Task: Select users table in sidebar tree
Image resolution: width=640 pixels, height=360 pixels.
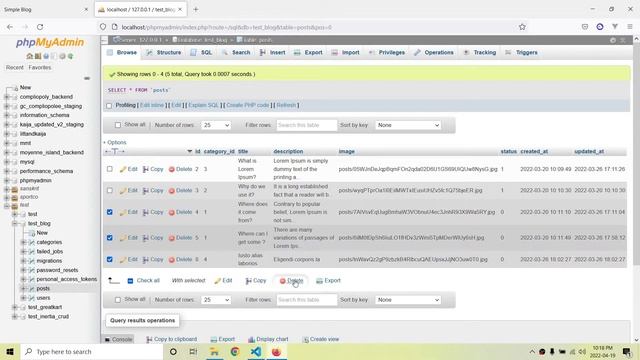Action: pyautogui.click(x=43, y=298)
